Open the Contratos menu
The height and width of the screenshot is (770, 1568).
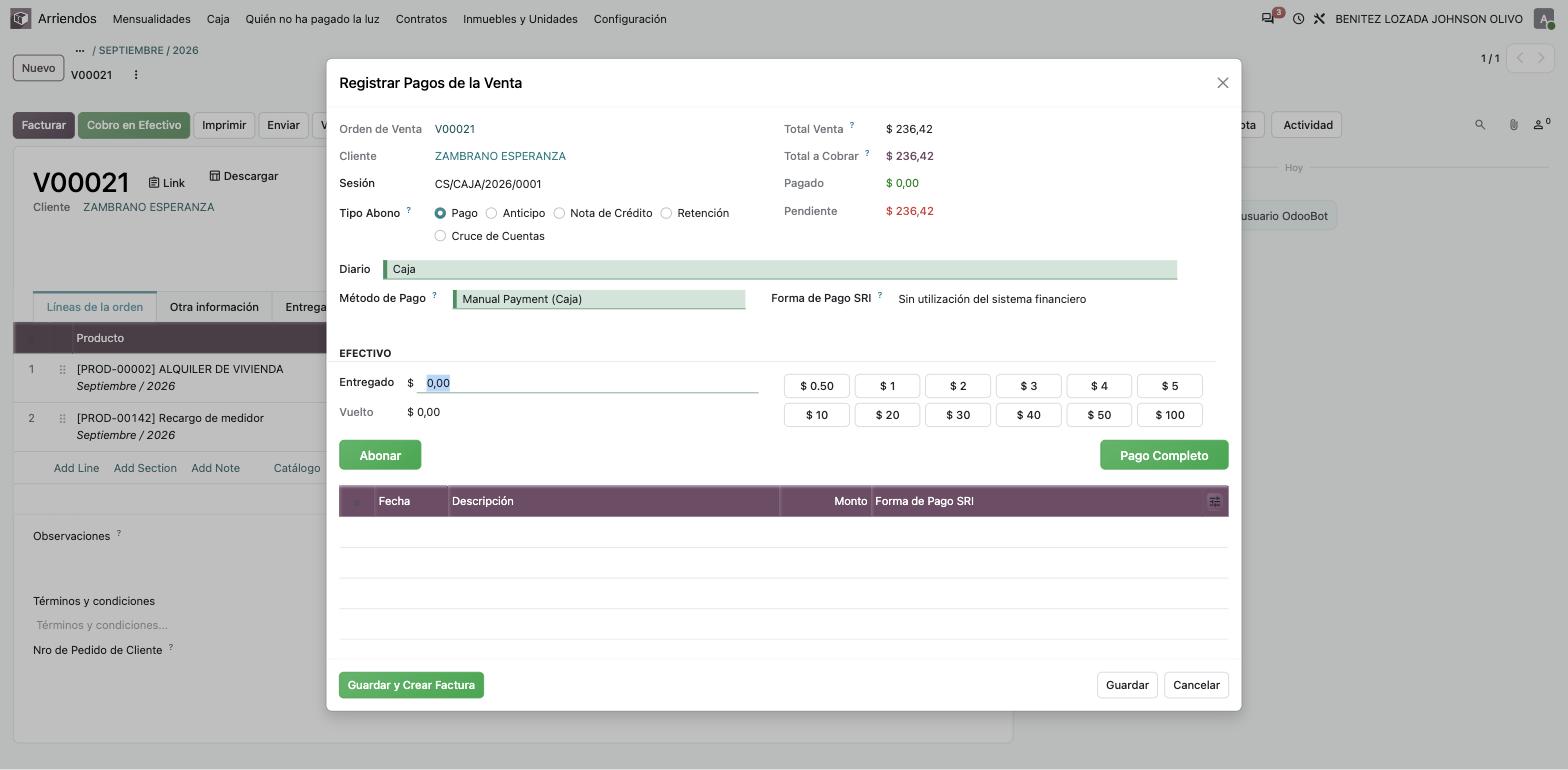click(421, 19)
